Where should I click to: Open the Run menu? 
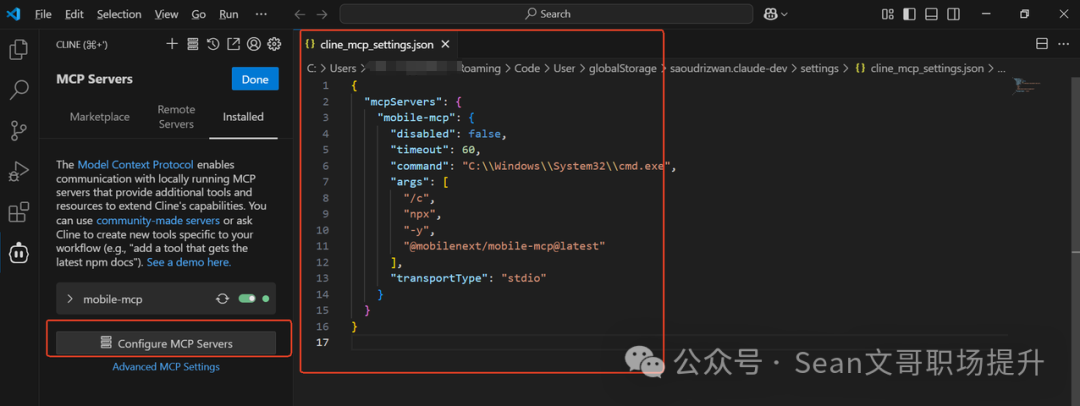coord(229,14)
